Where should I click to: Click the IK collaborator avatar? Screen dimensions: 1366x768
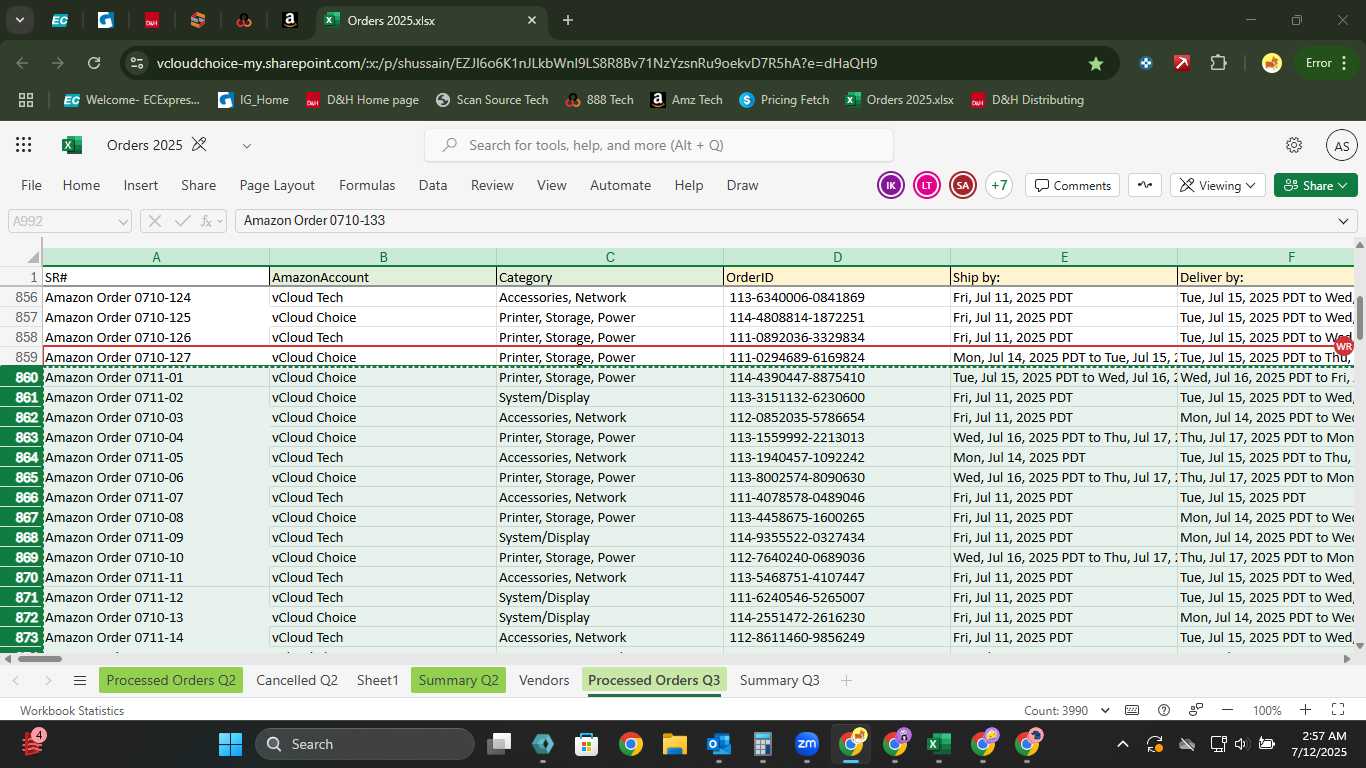891,185
